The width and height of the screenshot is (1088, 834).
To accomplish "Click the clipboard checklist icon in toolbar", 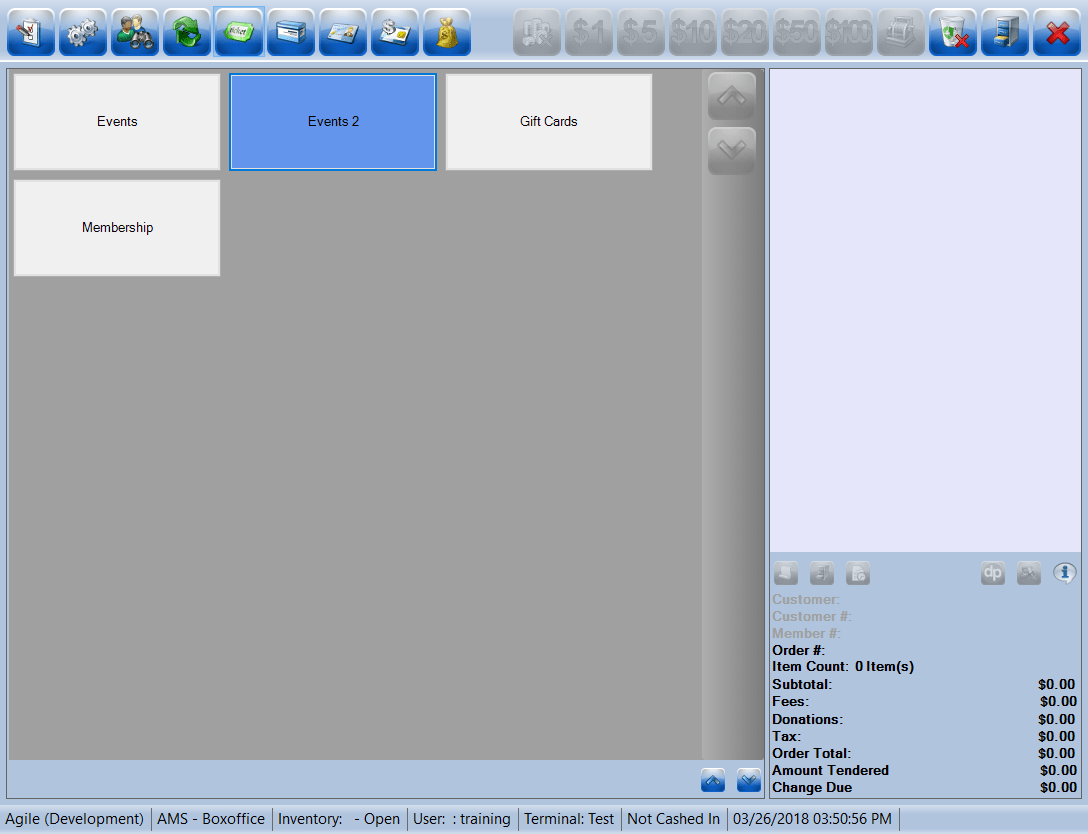I will click(x=31, y=32).
